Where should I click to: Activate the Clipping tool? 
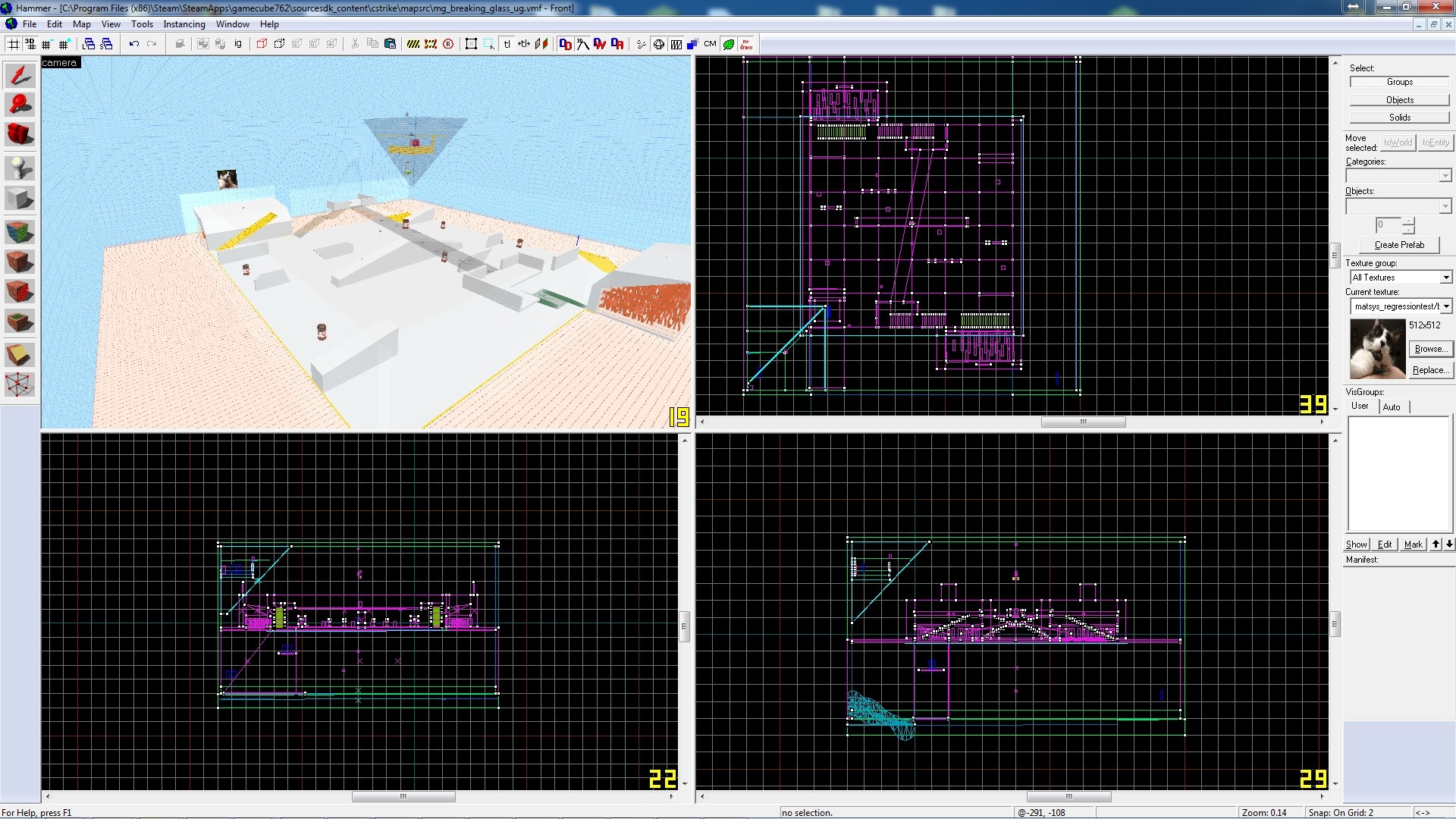pos(20,353)
